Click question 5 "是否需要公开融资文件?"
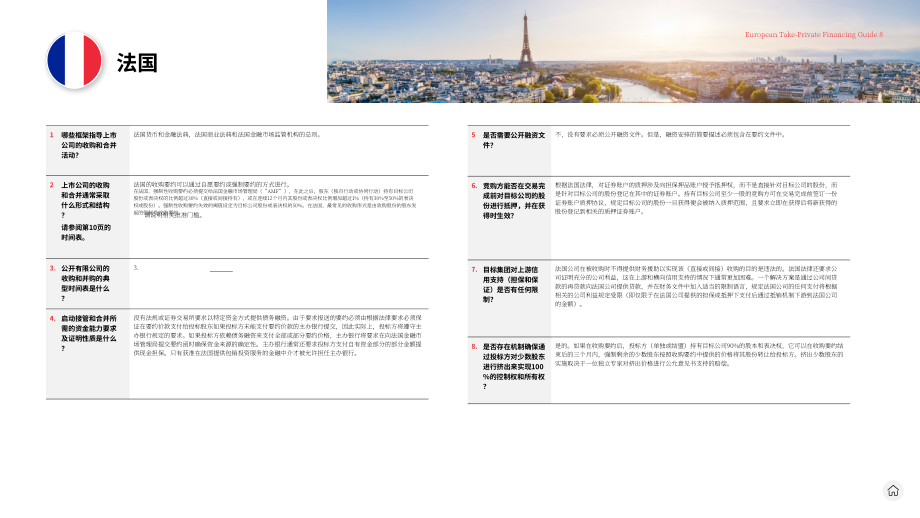The width and height of the screenshot is (920, 518). pyautogui.click(x=514, y=140)
